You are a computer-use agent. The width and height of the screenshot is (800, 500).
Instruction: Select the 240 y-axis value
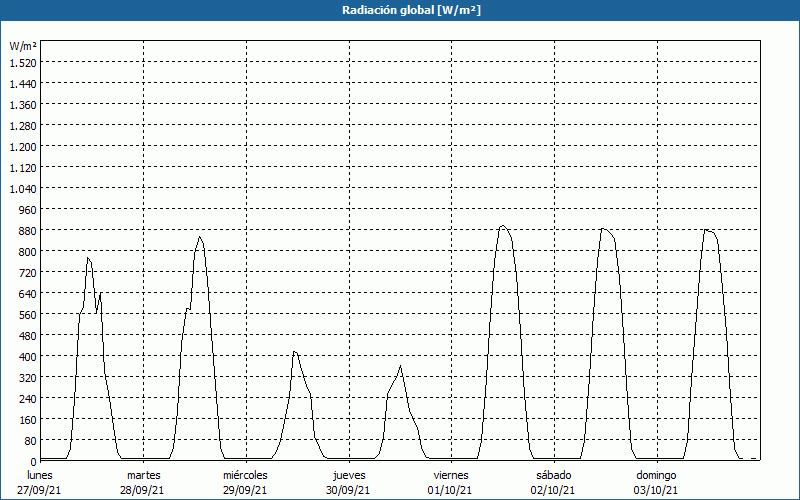[28, 398]
